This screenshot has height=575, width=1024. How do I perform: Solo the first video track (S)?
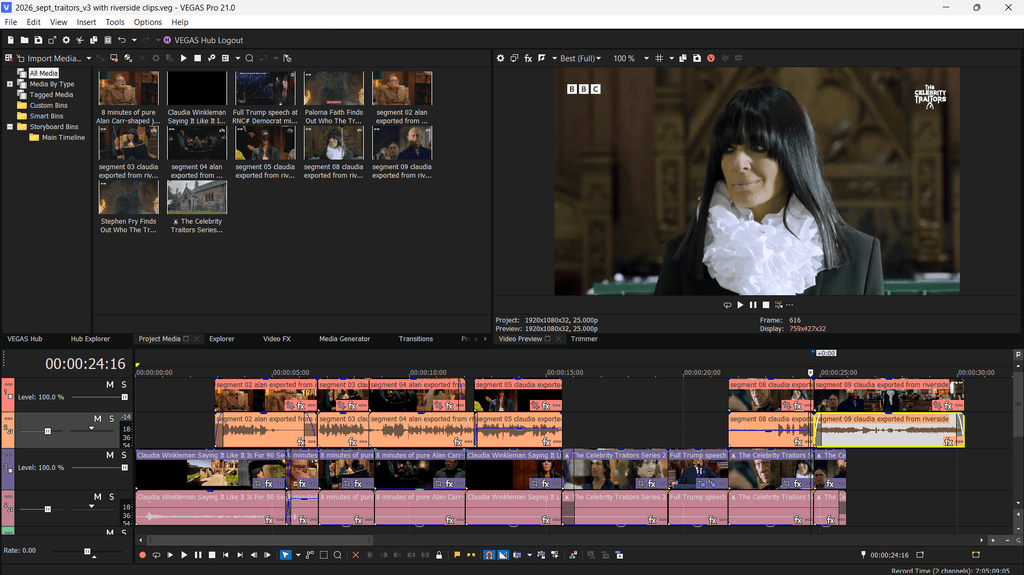point(123,385)
